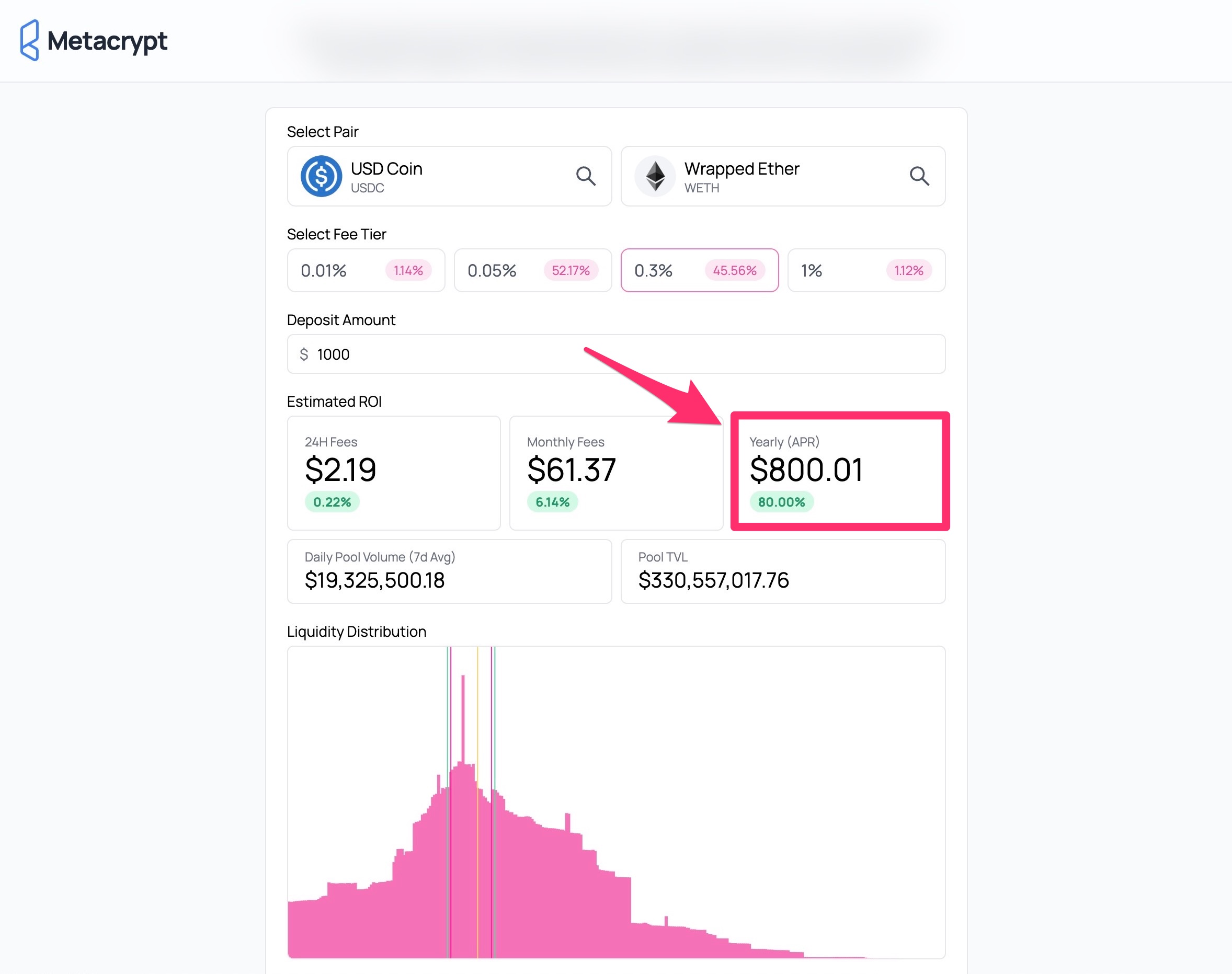The height and width of the screenshot is (974, 1232).
Task: Select the 0.01% fee tier
Action: pyautogui.click(x=366, y=270)
